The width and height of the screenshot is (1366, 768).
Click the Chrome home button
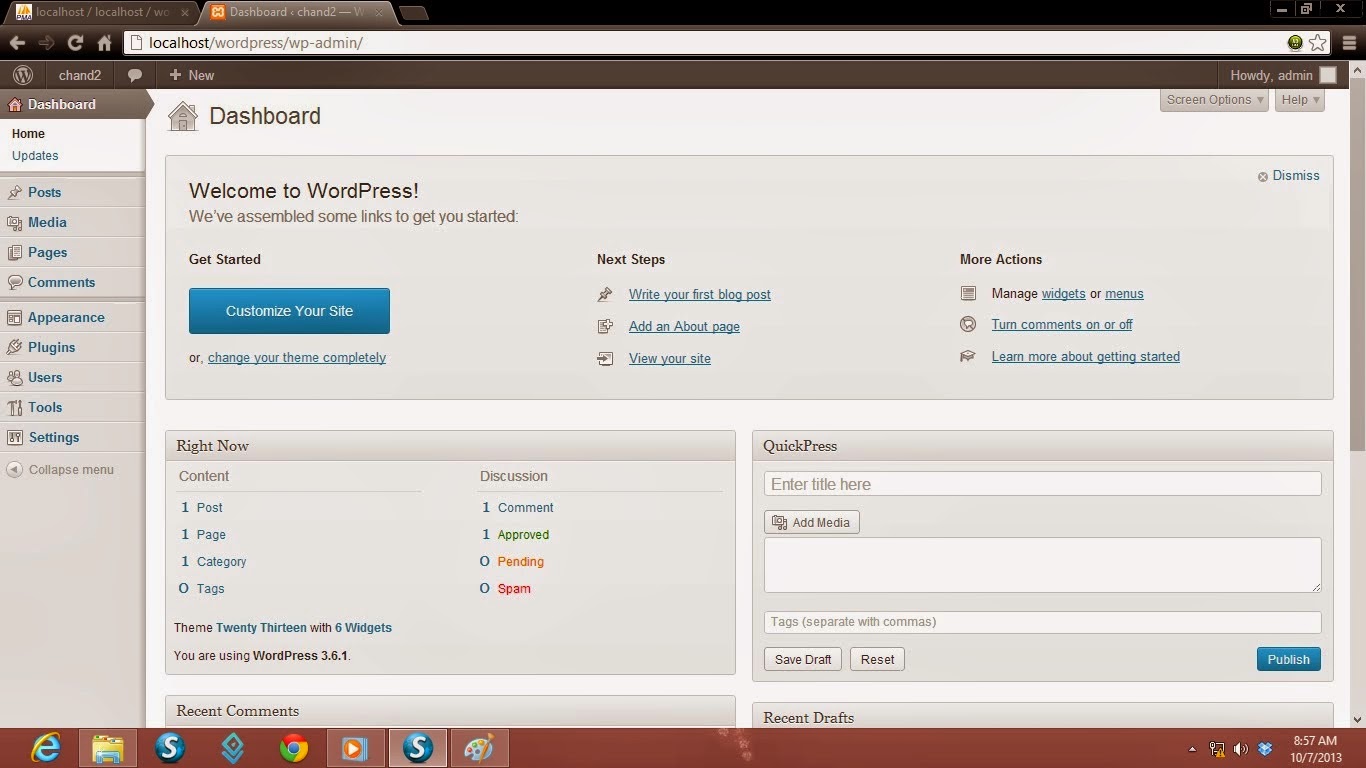pyautogui.click(x=104, y=43)
